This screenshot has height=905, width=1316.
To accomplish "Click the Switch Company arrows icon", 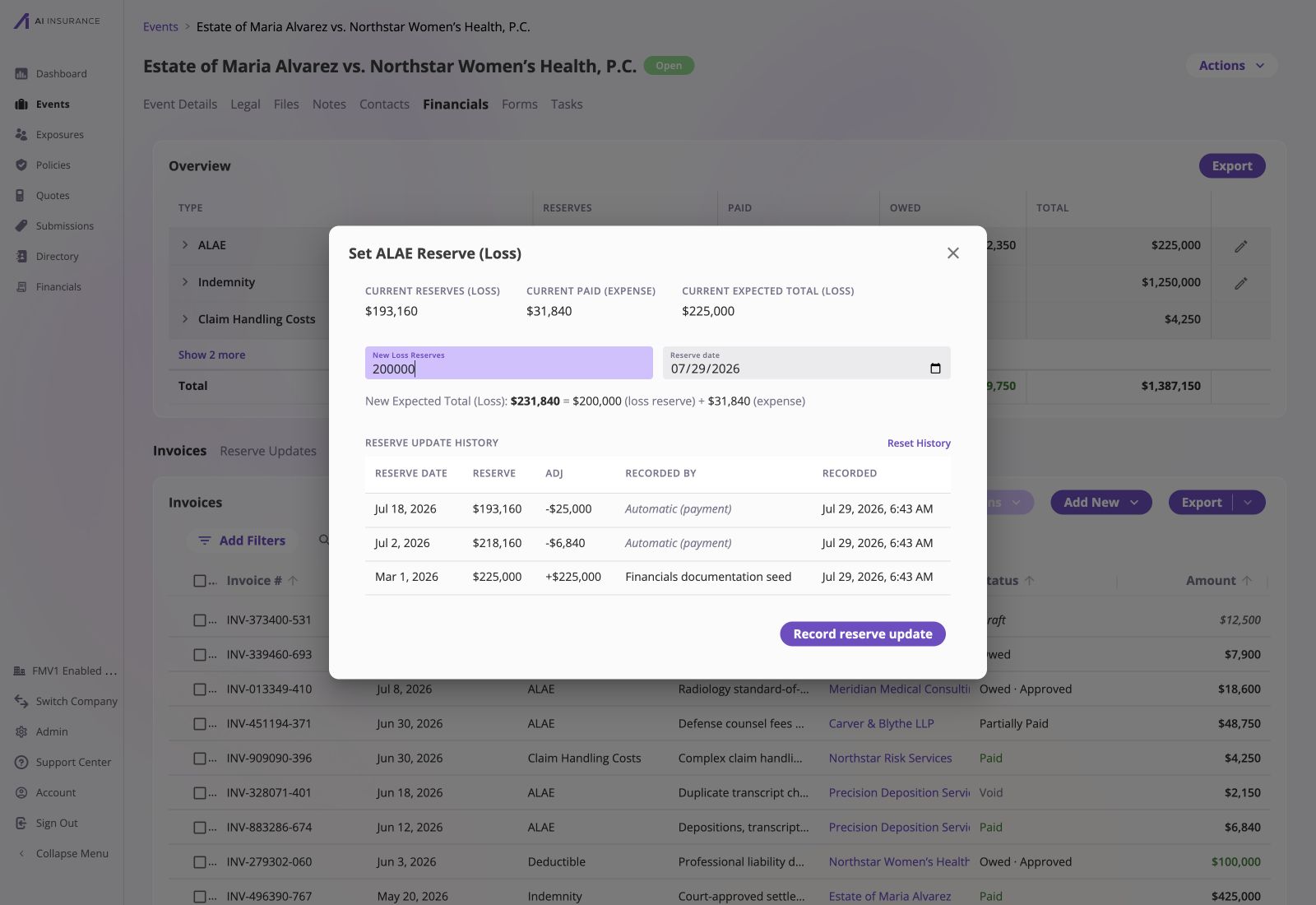I will coord(21,702).
